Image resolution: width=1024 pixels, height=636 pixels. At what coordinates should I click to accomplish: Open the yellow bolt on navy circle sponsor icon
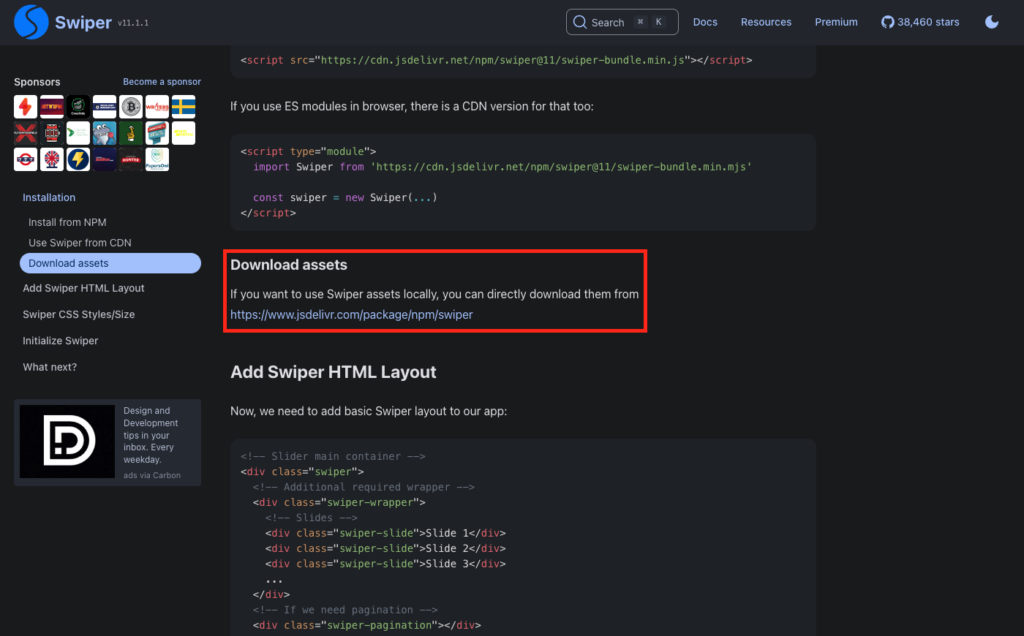78,159
